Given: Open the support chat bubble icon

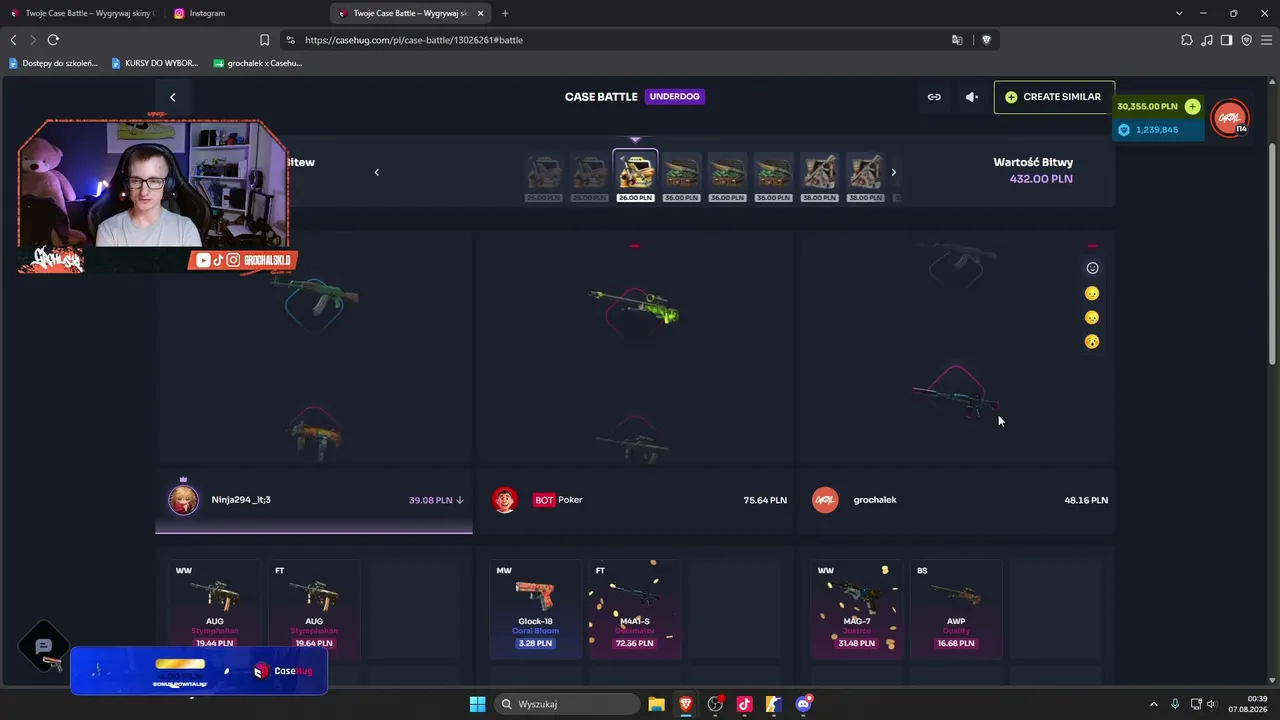Looking at the screenshot, I should click(x=44, y=647).
